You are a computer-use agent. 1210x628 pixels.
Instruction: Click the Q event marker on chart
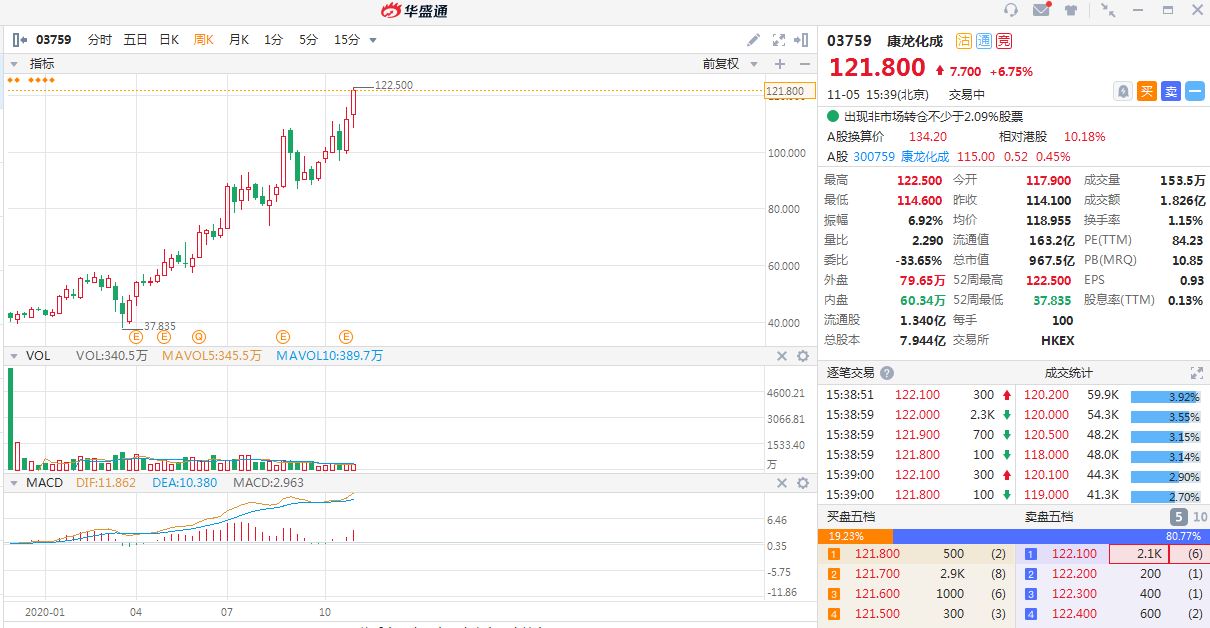pos(199,337)
